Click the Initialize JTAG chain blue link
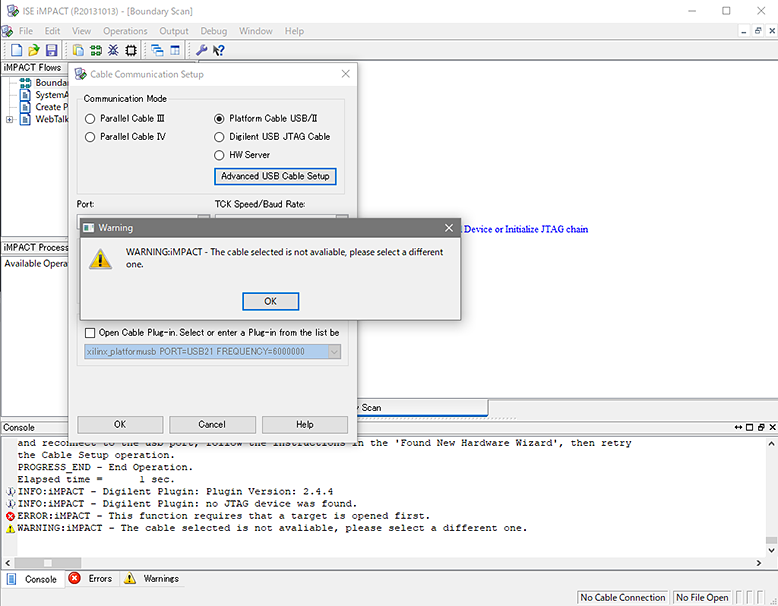Image resolution: width=778 pixels, height=606 pixels. tap(525, 229)
